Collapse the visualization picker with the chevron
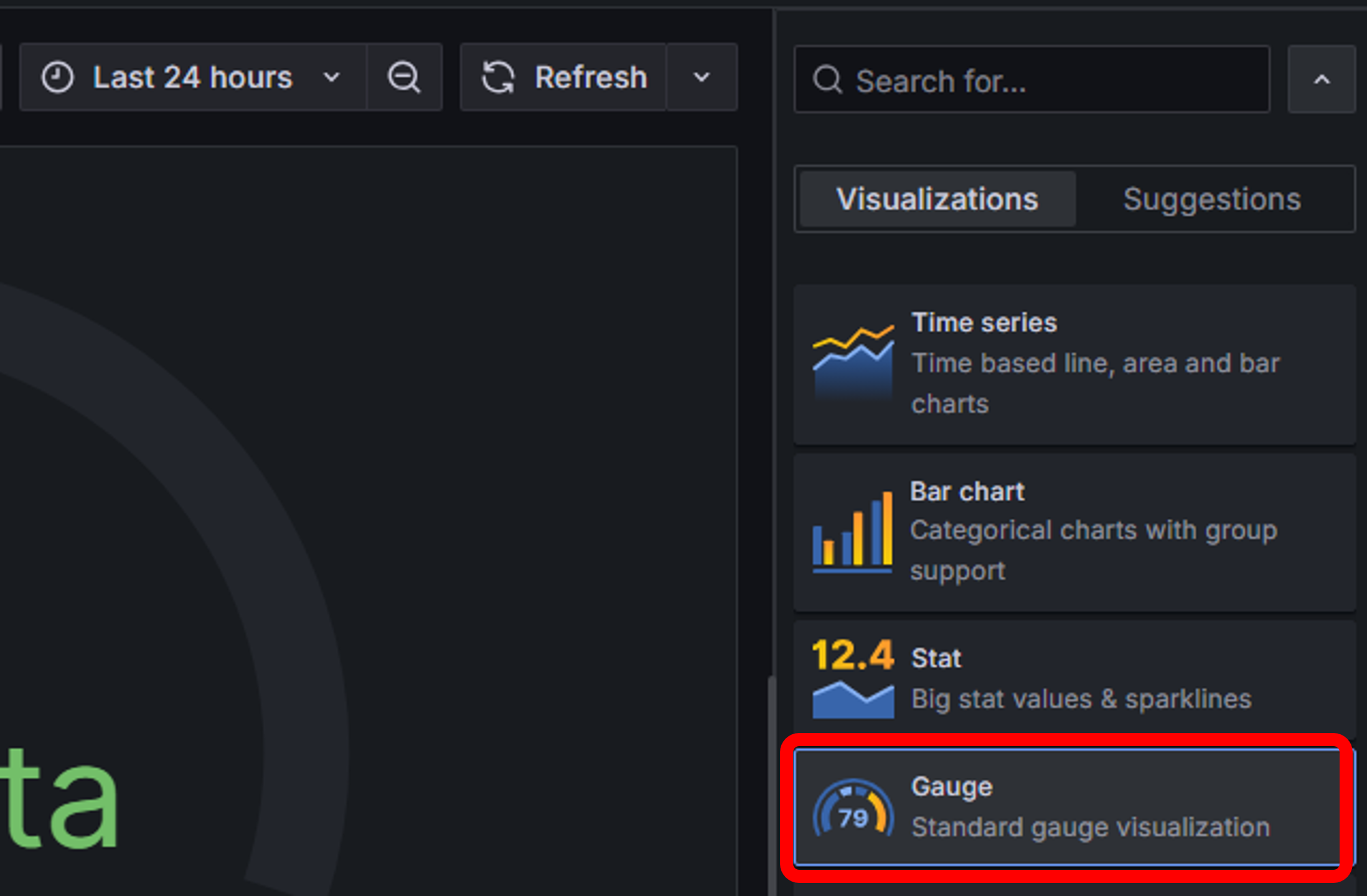The height and width of the screenshot is (896, 1367). click(1322, 80)
